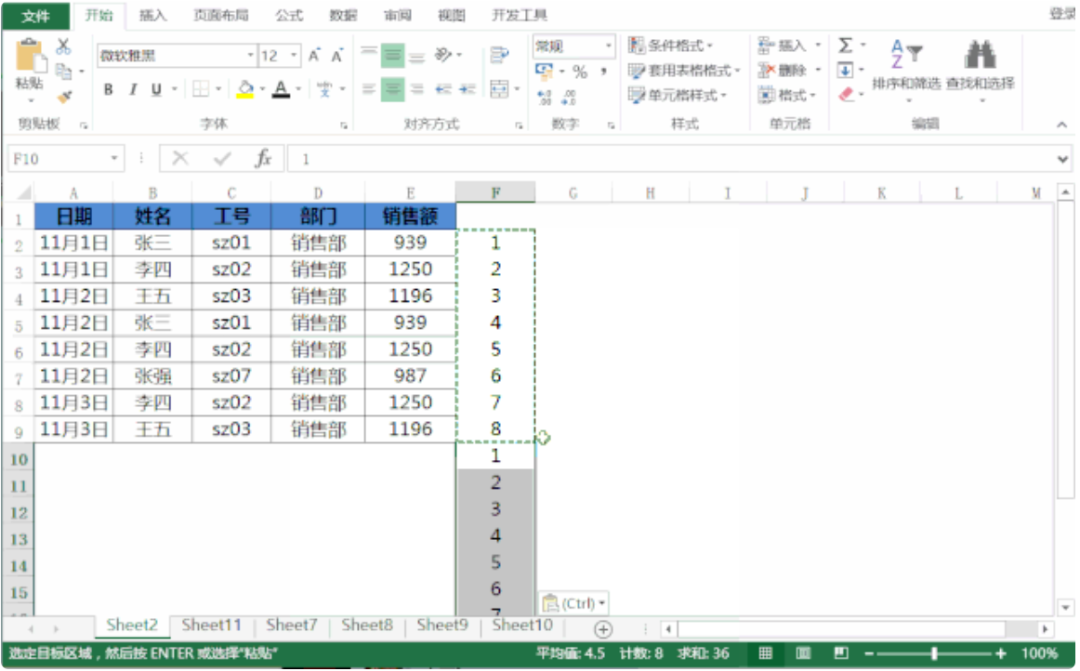Switch to the Insert (插入) ribbon tab
Screen dimensions: 1080x671
(x=153, y=14)
